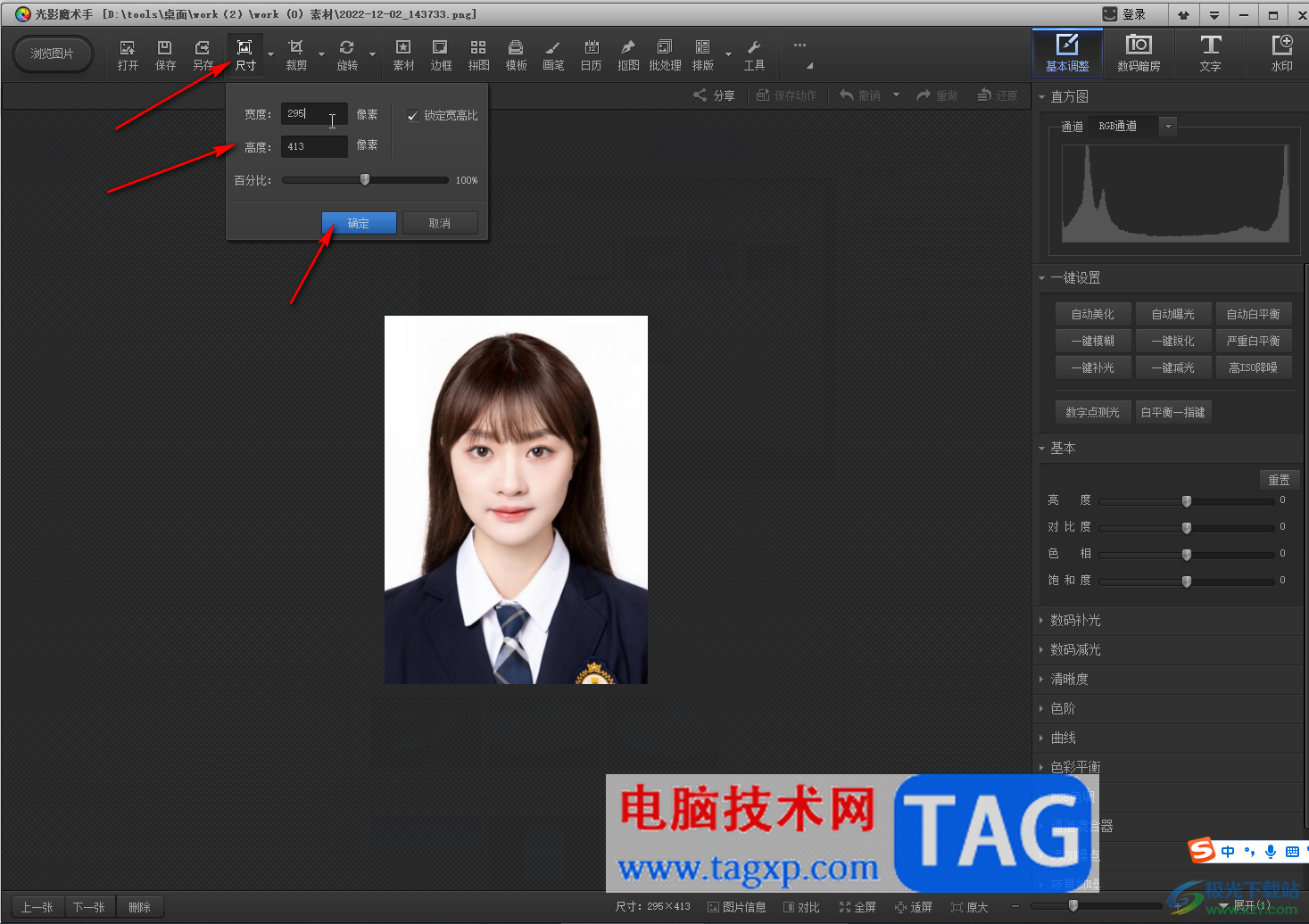Open dropdown arrow next to 尺寸
This screenshot has height=924, width=1309.
(270, 54)
